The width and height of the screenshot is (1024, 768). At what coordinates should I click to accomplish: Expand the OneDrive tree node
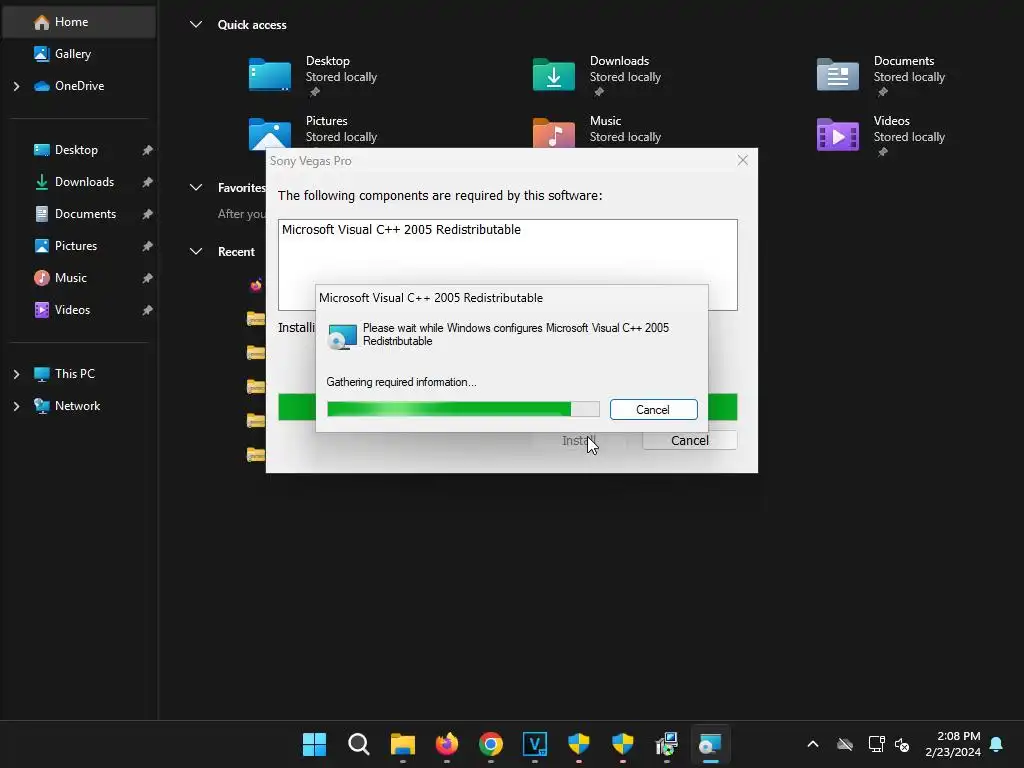(x=16, y=86)
